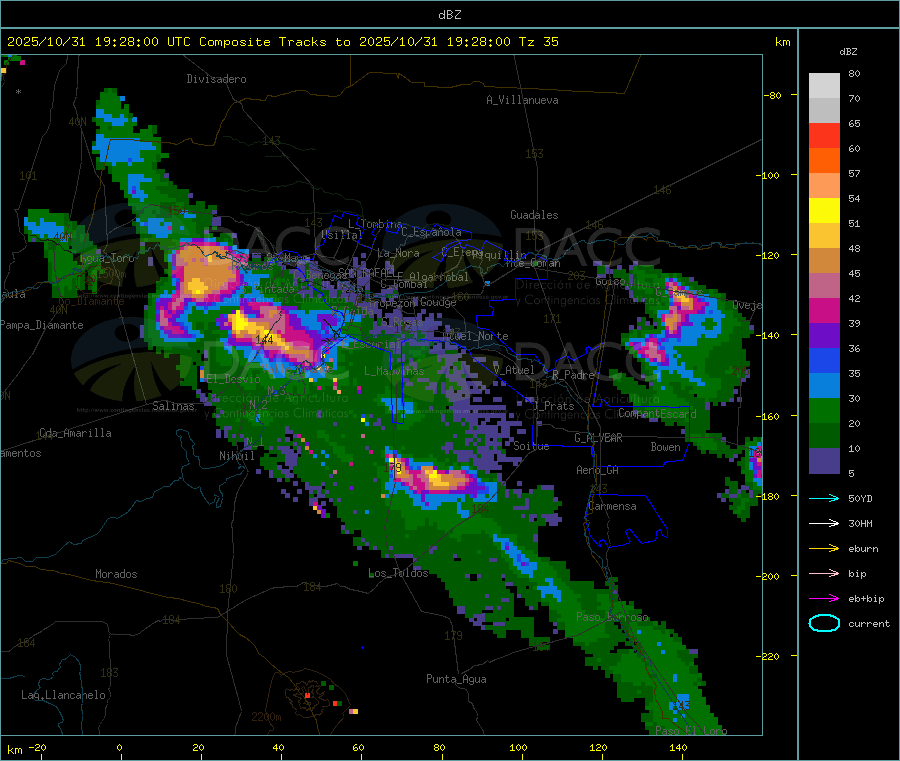900x761 pixels.
Task: Click the Los_Toldos map label
Action: click(x=398, y=573)
